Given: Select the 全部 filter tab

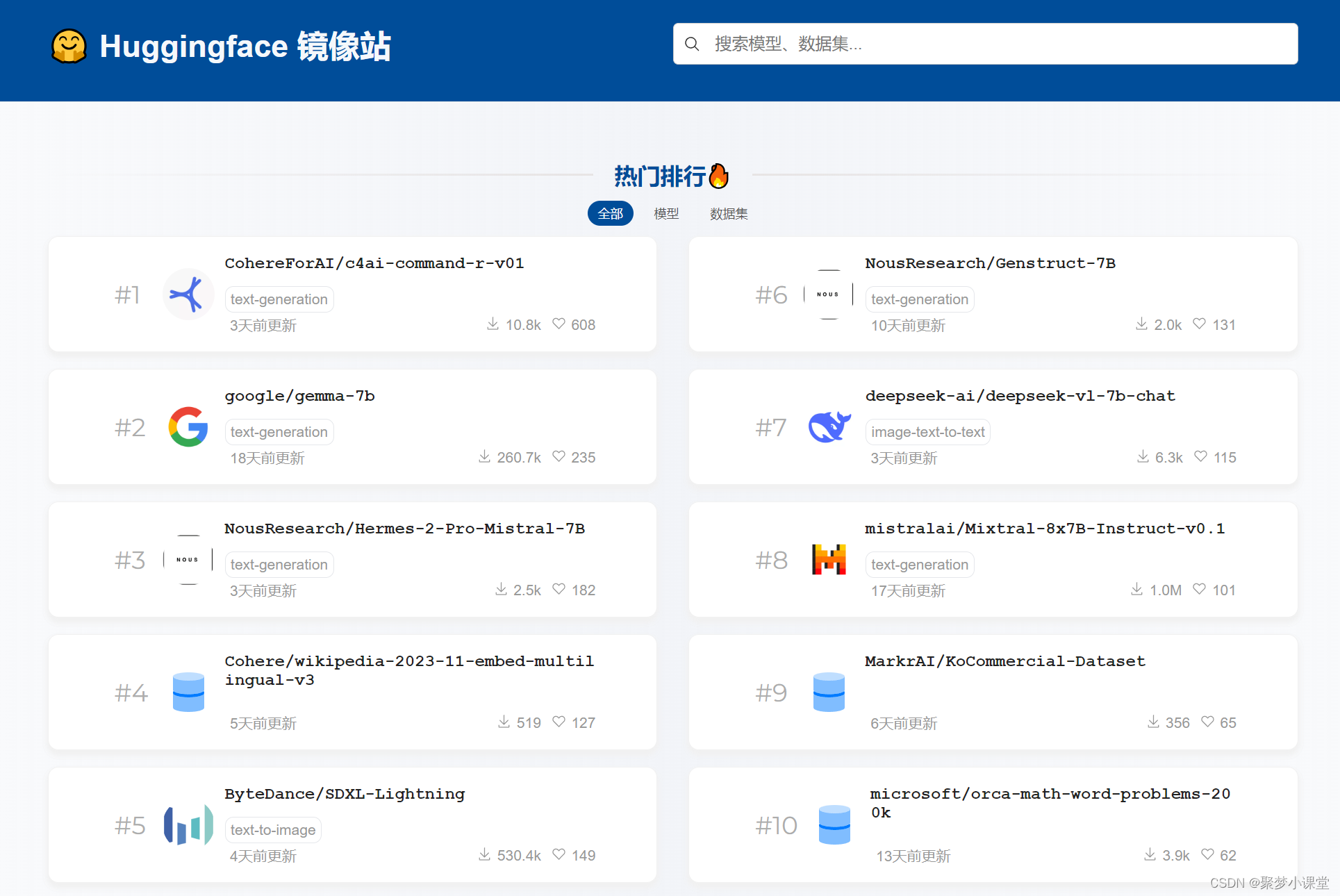Looking at the screenshot, I should coord(610,214).
